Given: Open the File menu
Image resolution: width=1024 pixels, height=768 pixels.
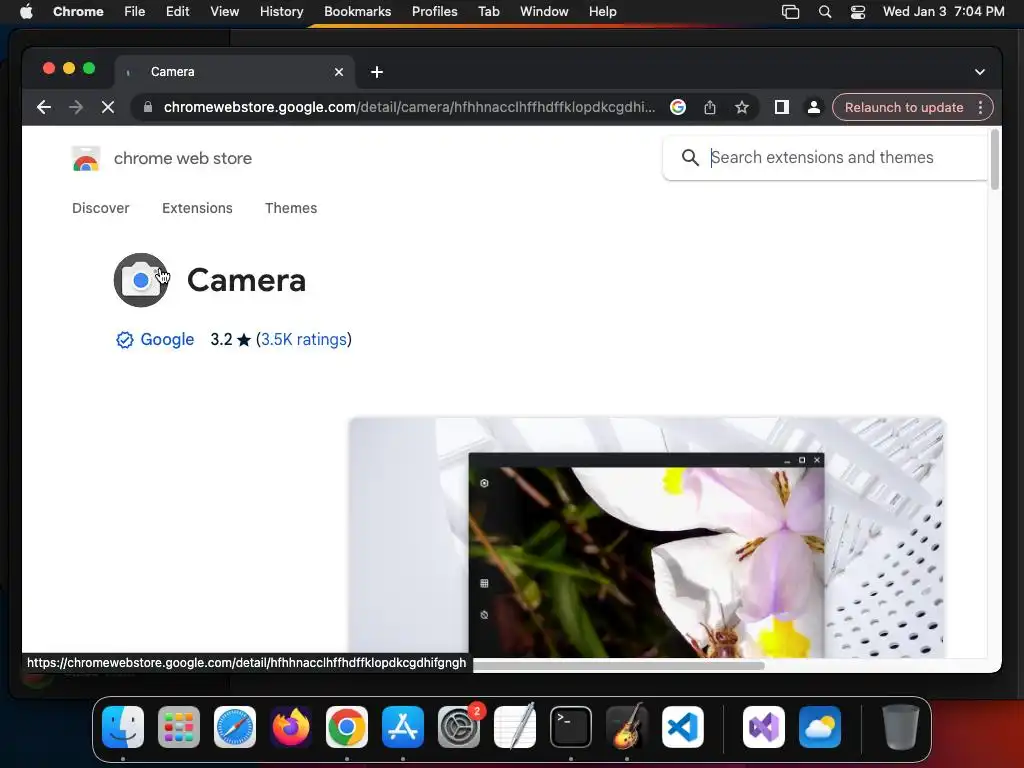Looking at the screenshot, I should tap(135, 12).
